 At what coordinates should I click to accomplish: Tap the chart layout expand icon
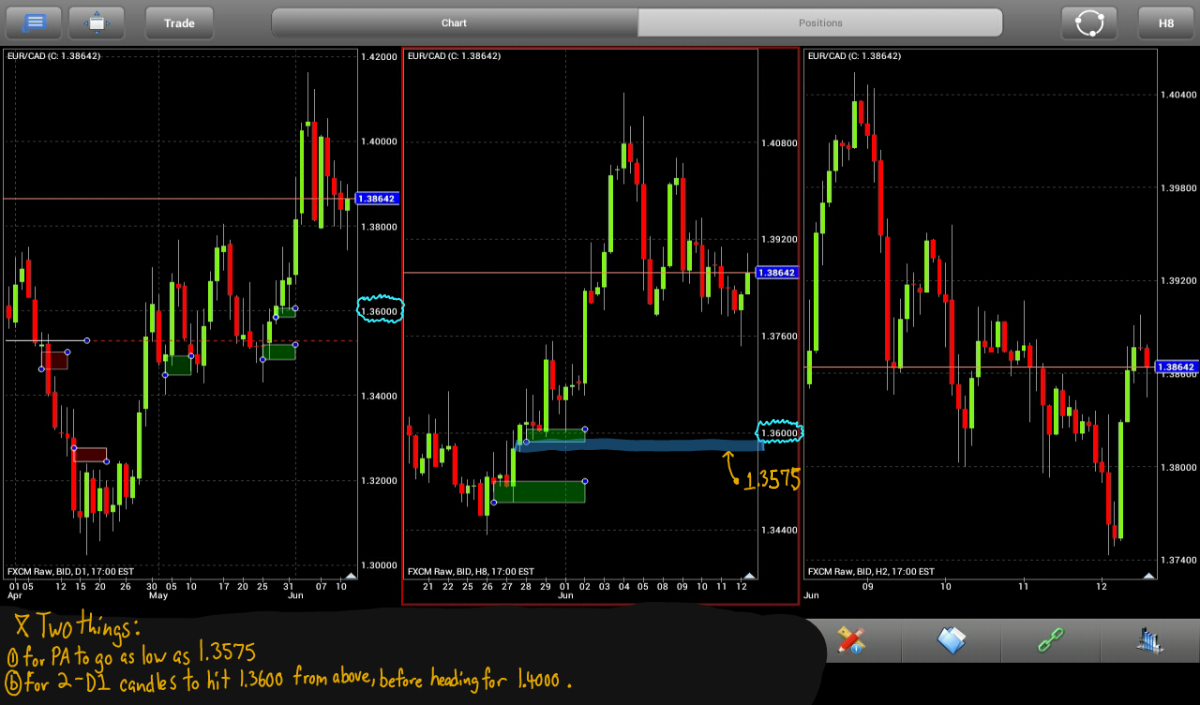pyautogui.click(x=97, y=22)
